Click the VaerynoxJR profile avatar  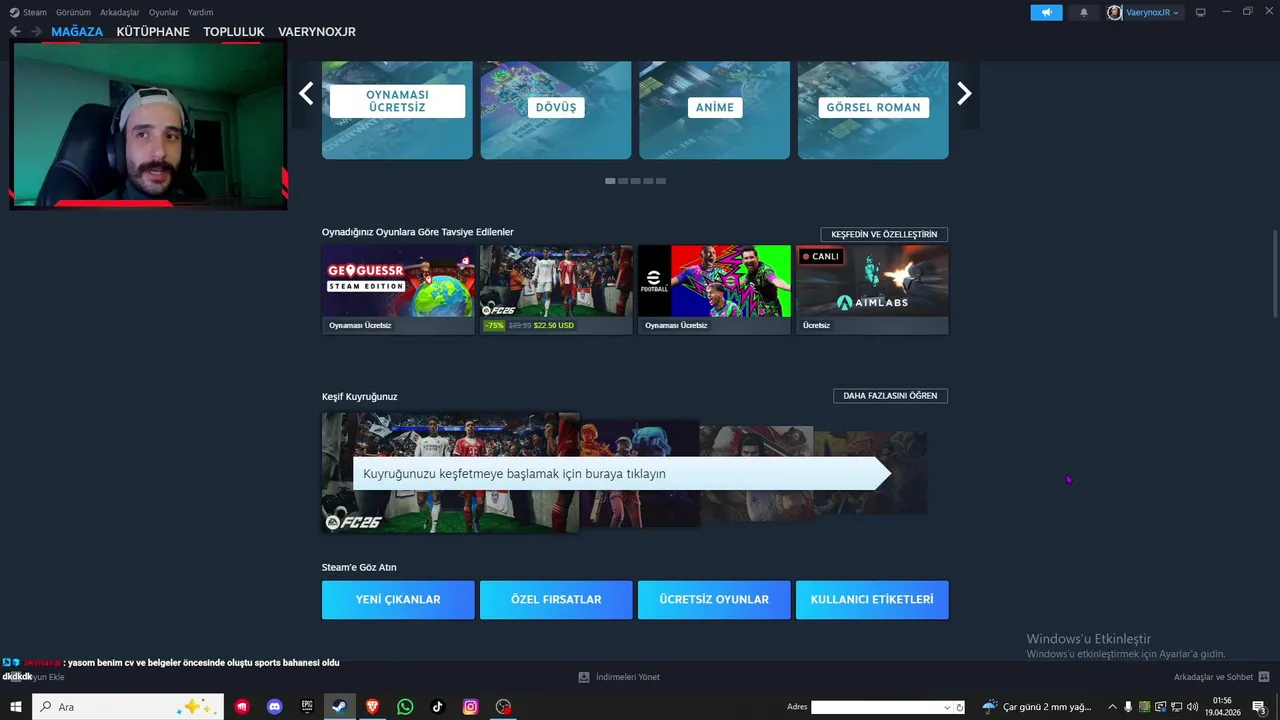(1115, 13)
